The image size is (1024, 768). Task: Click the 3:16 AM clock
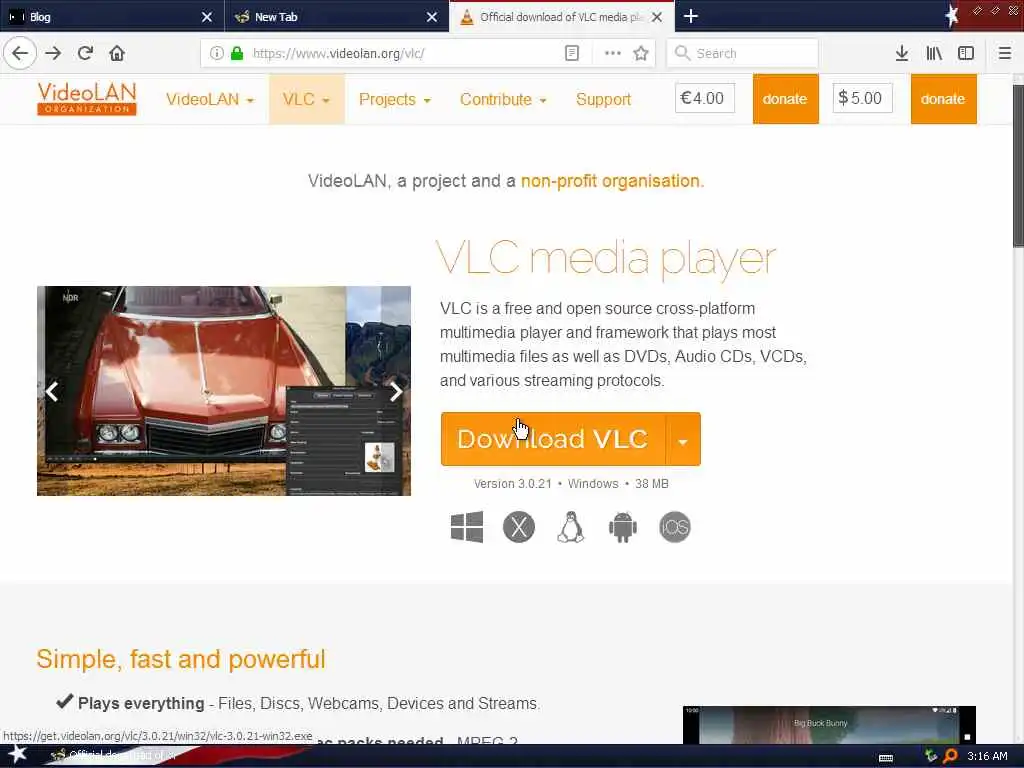pos(987,756)
